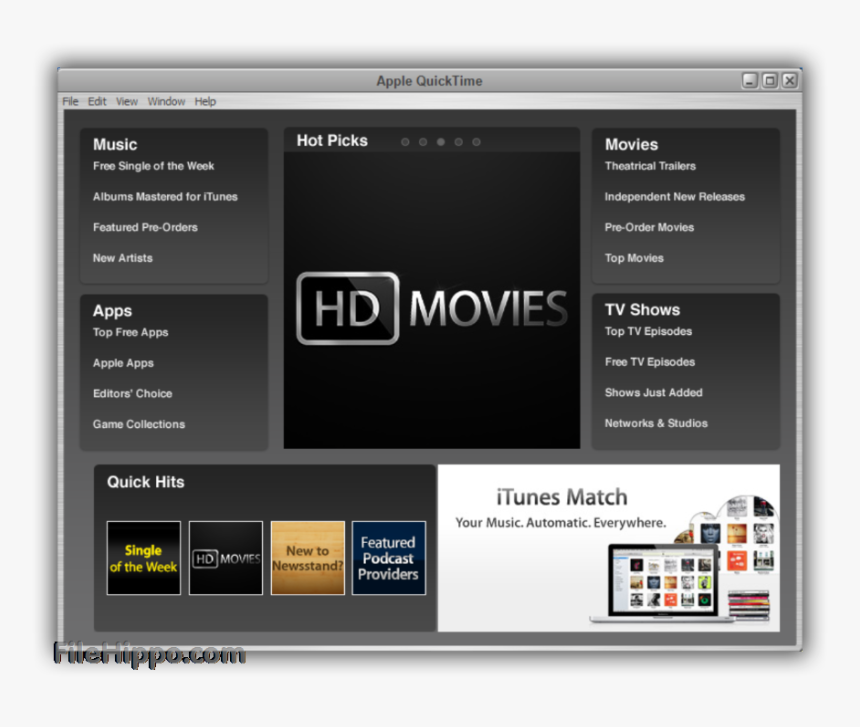Open Featured Pre-Orders in Music
The image size is (860, 727).
[x=145, y=228]
